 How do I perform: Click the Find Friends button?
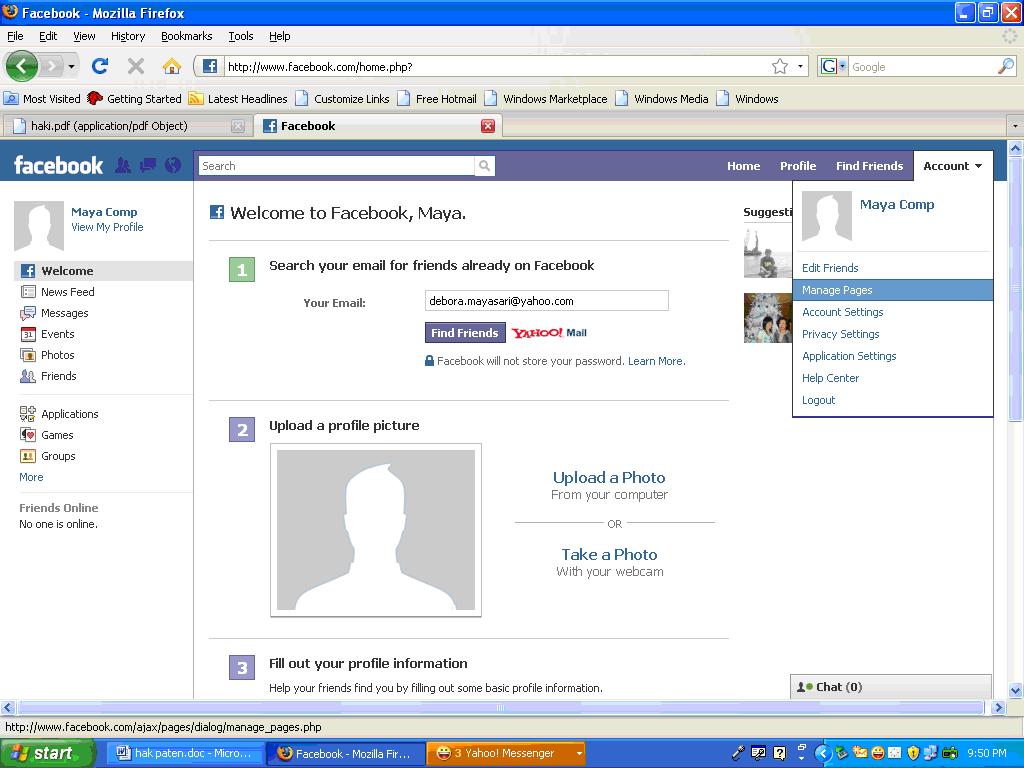tap(465, 332)
